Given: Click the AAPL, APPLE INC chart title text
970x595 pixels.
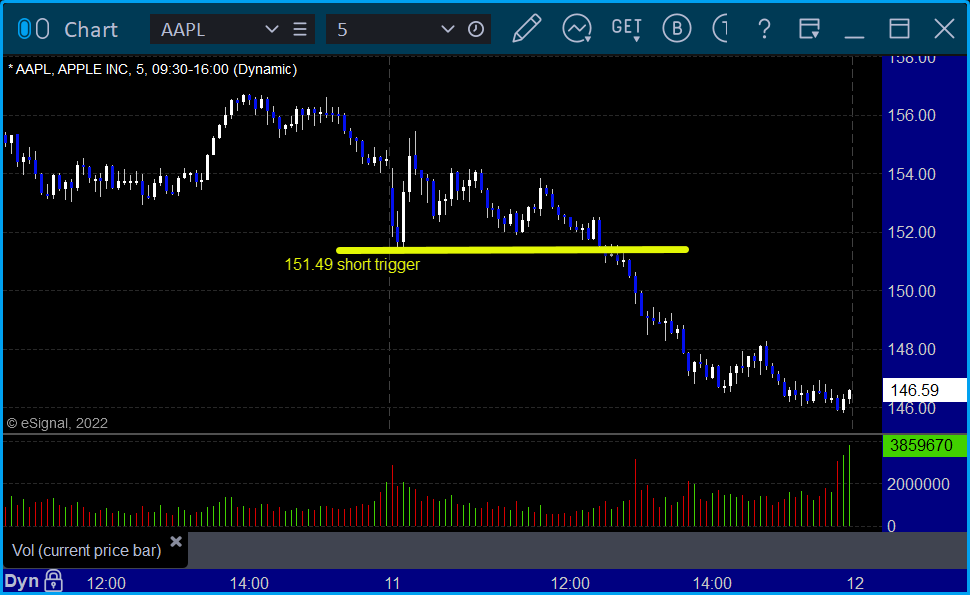Looking at the screenshot, I should click(x=153, y=69).
